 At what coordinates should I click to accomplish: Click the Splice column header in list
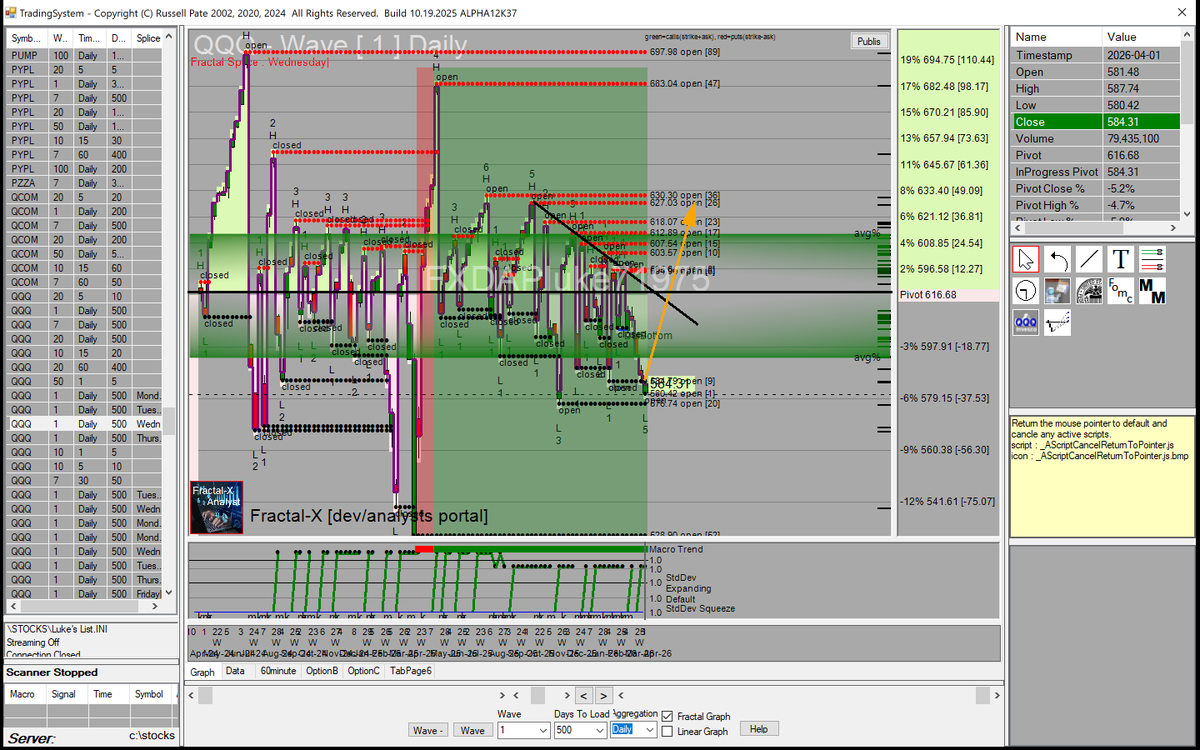(x=148, y=38)
